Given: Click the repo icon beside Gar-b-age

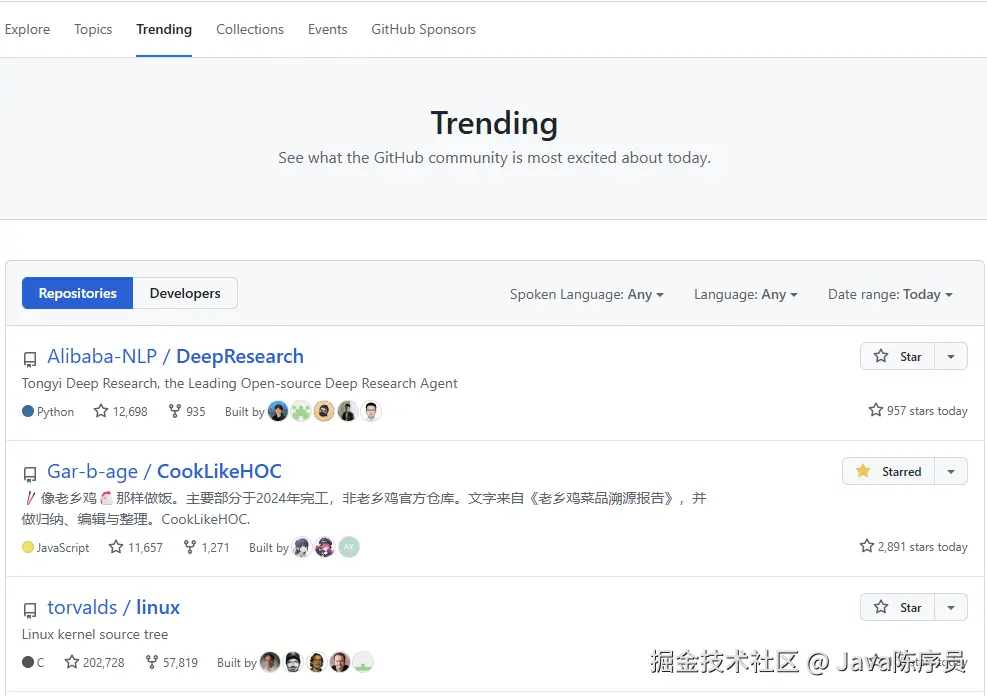Looking at the screenshot, I should (x=30, y=474).
